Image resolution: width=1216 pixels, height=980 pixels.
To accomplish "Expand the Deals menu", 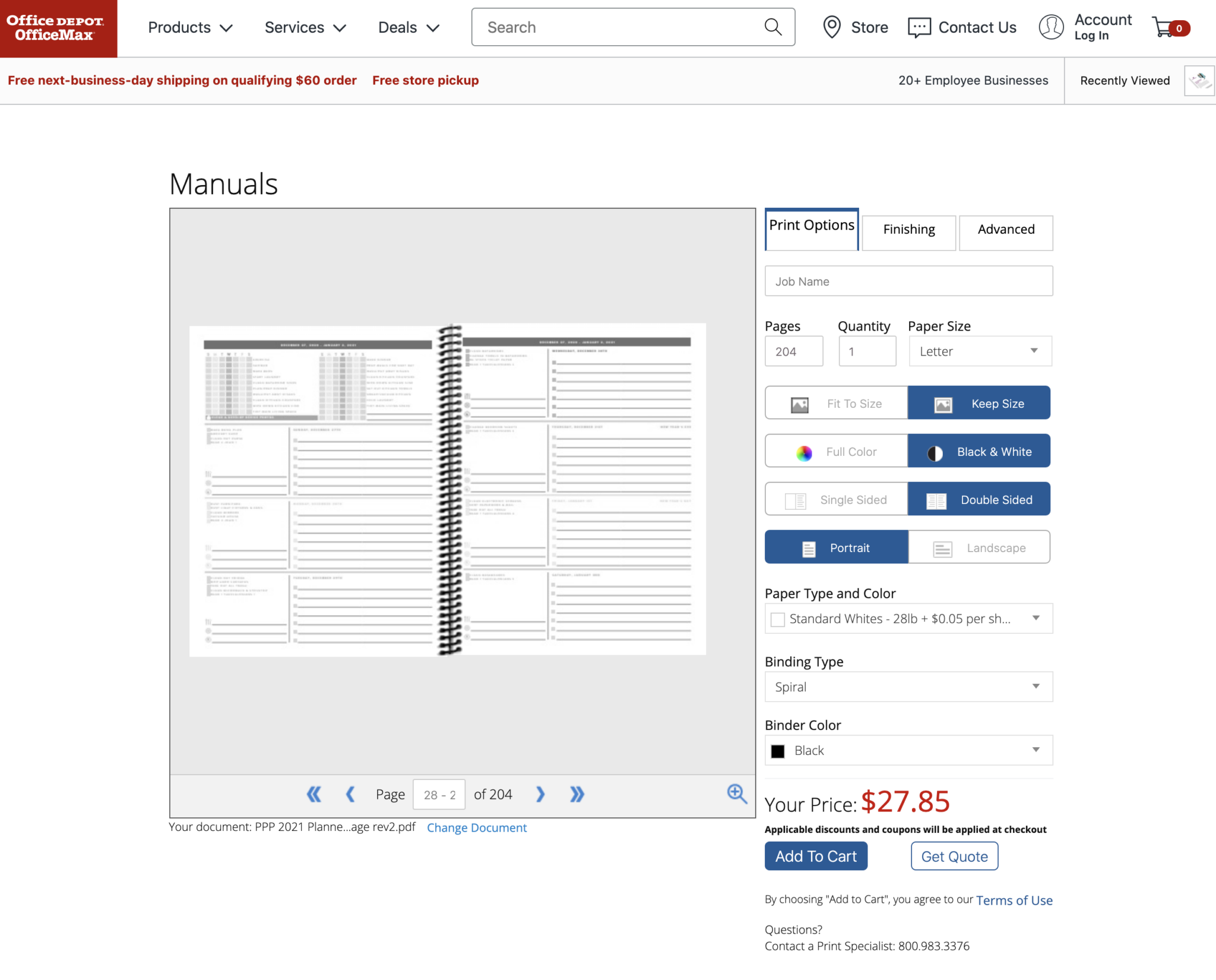I will [x=408, y=27].
